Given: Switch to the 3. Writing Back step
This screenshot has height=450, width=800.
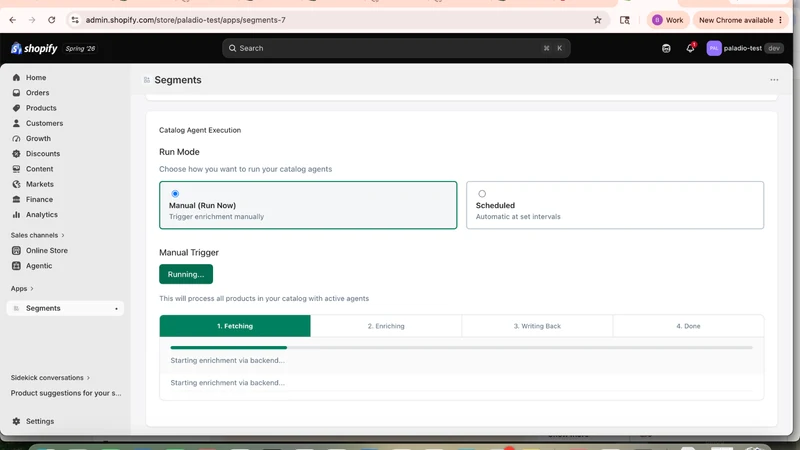Looking at the screenshot, I should [537, 326].
